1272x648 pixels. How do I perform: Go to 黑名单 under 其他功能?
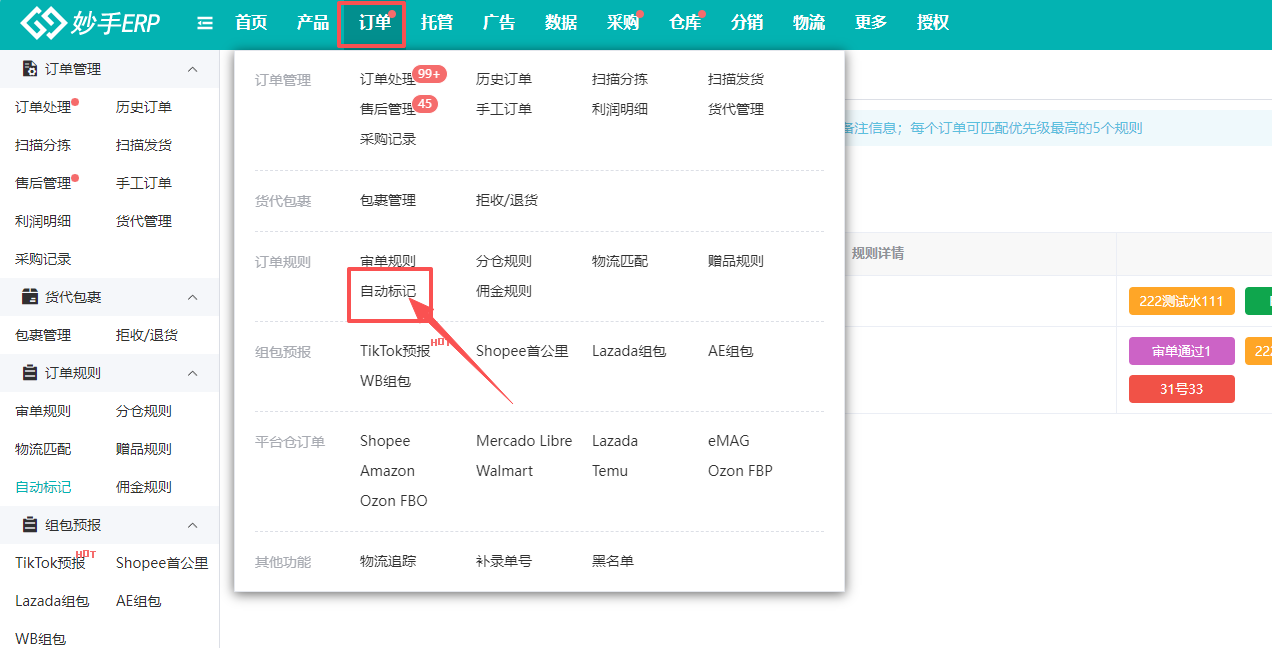pyautogui.click(x=613, y=561)
